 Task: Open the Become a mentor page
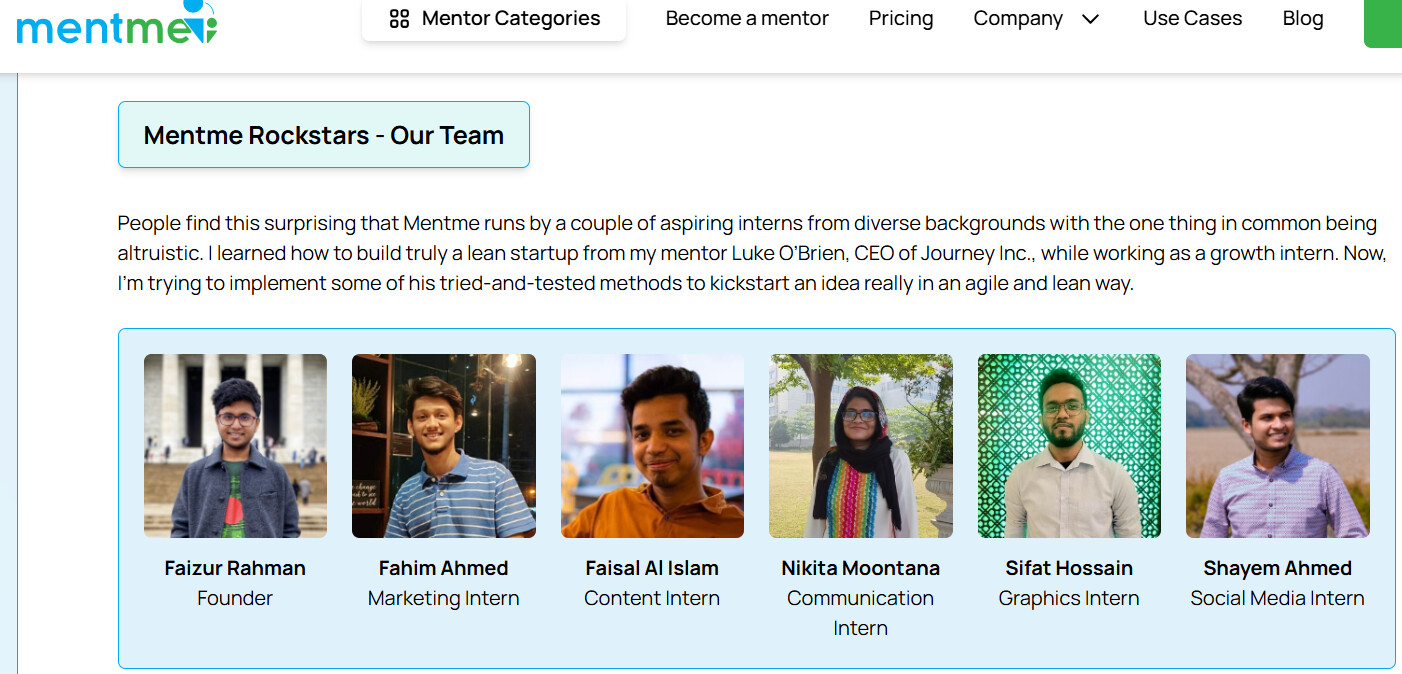[747, 19]
